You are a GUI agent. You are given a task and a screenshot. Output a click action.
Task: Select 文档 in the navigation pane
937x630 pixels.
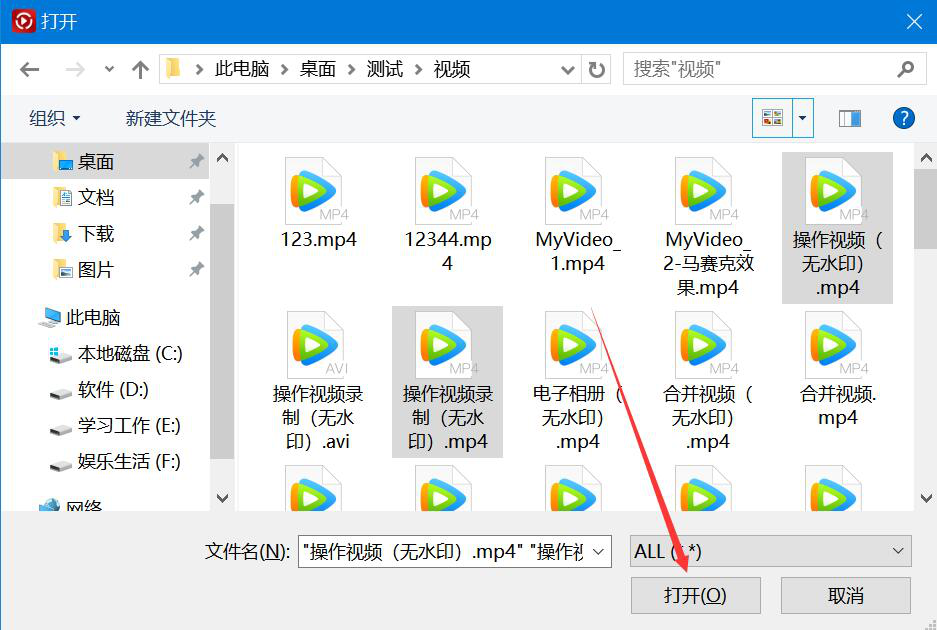point(96,197)
